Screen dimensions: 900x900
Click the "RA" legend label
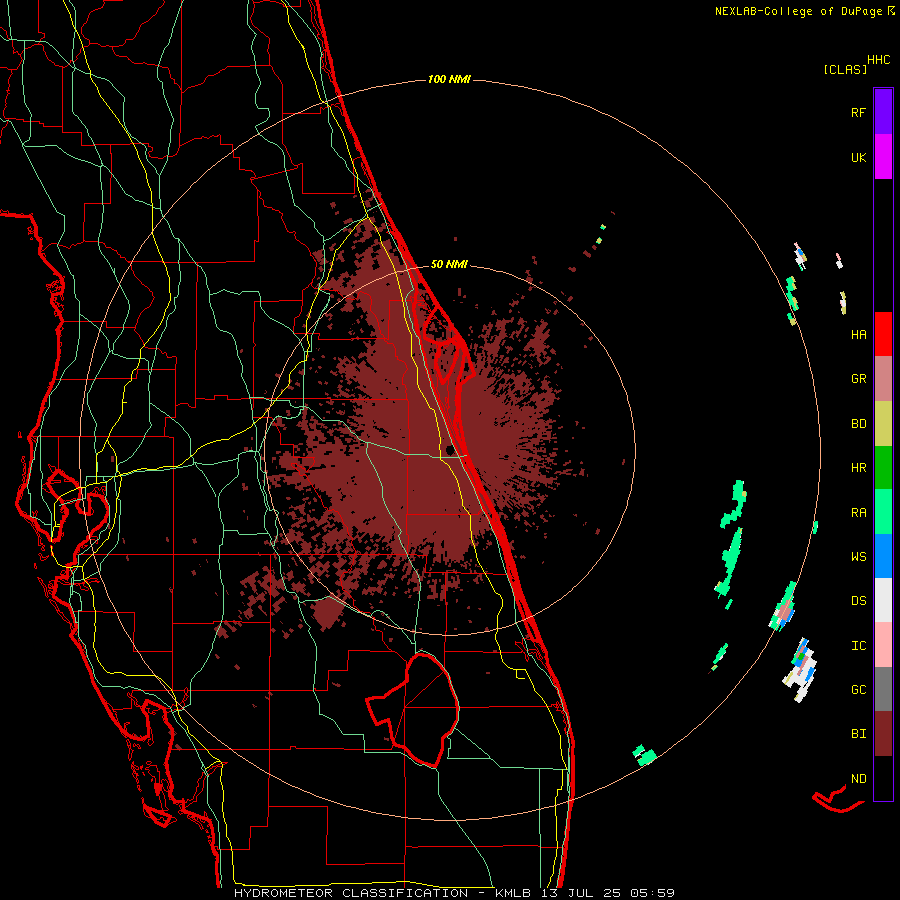pyautogui.click(x=858, y=513)
